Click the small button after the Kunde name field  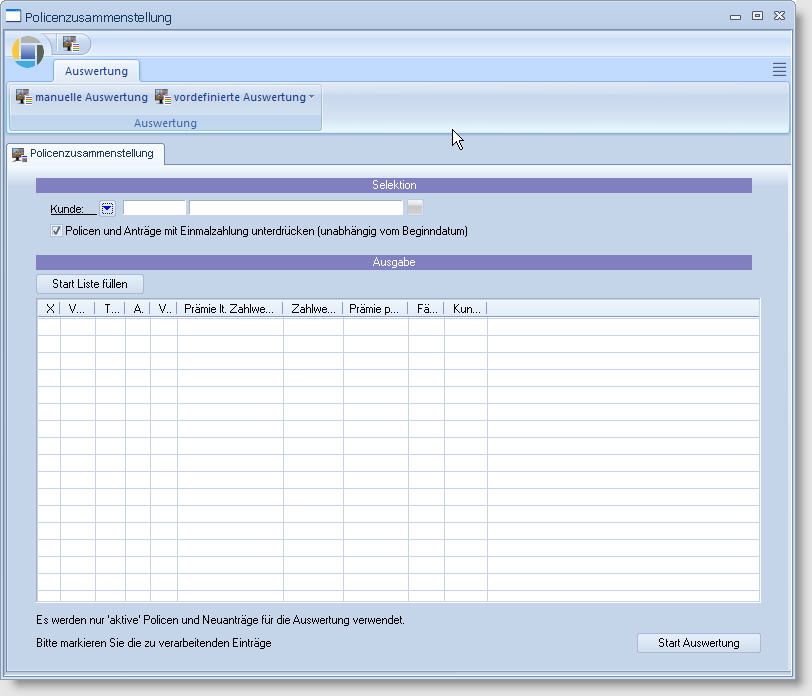click(415, 208)
